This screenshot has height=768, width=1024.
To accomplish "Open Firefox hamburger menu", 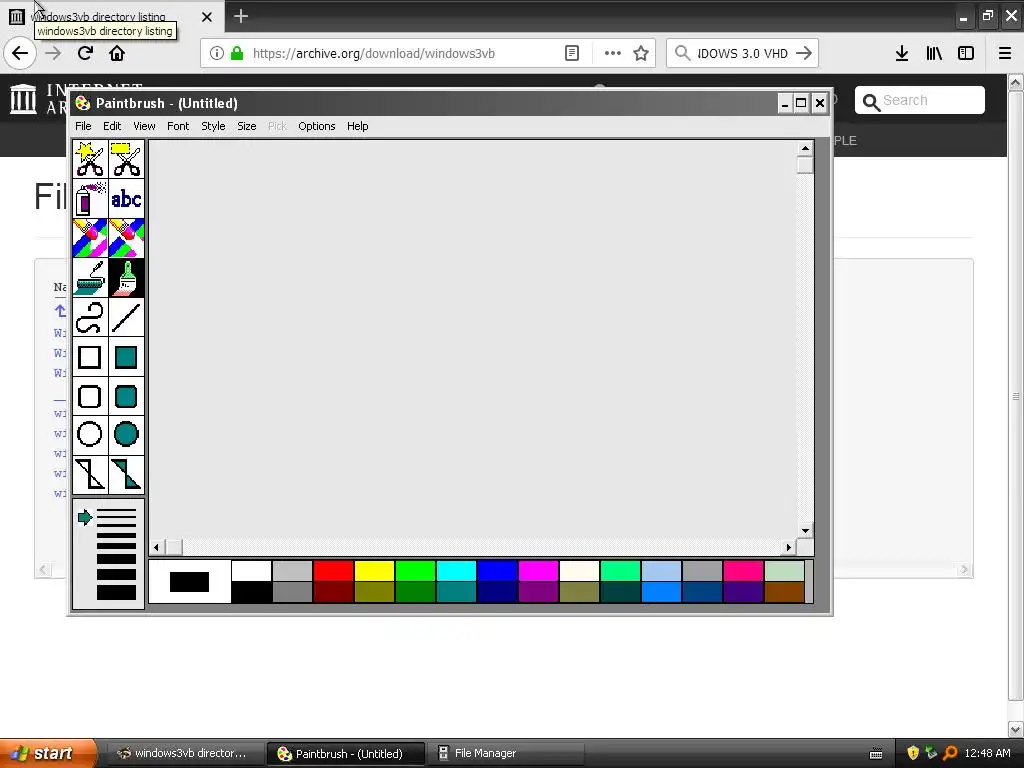I will (1005, 54).
